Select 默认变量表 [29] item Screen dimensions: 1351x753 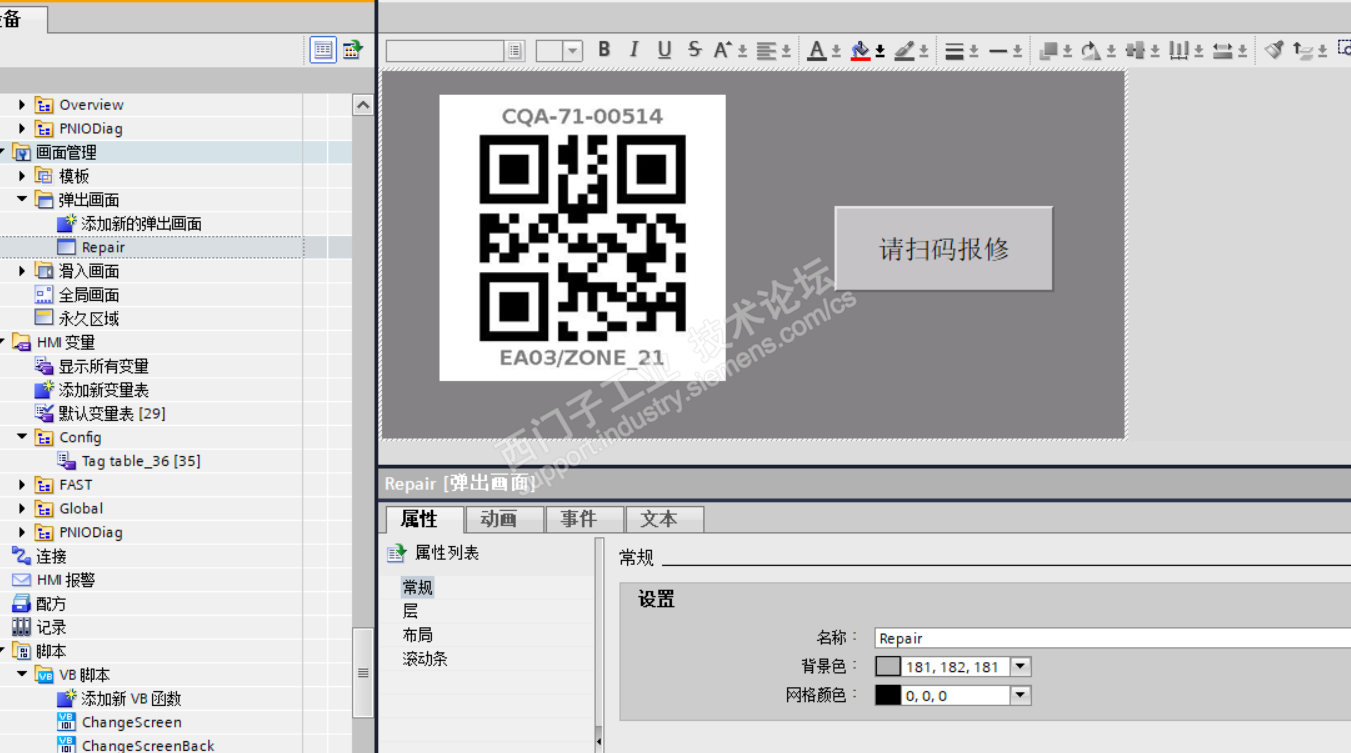pyautogui.click(x=112, y=414)
